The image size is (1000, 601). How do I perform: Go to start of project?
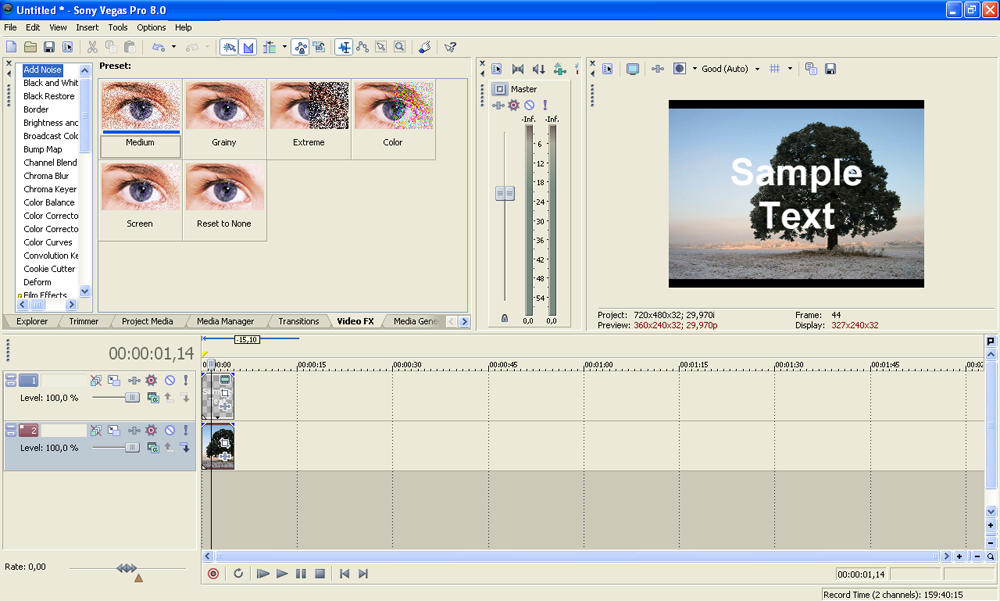tap(344, 574)
